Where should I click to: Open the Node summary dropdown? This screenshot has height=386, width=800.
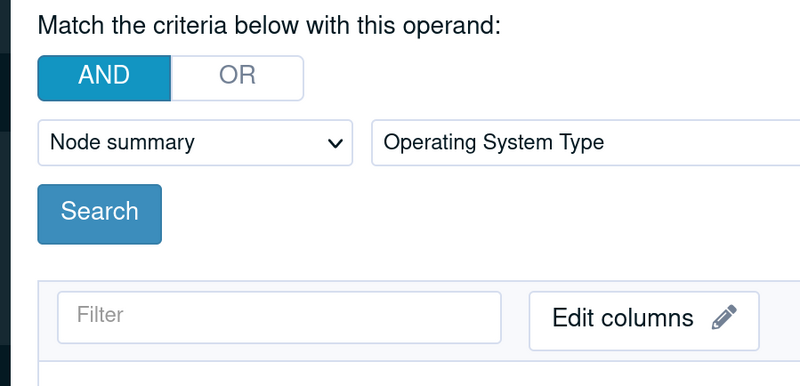point(195,143)
